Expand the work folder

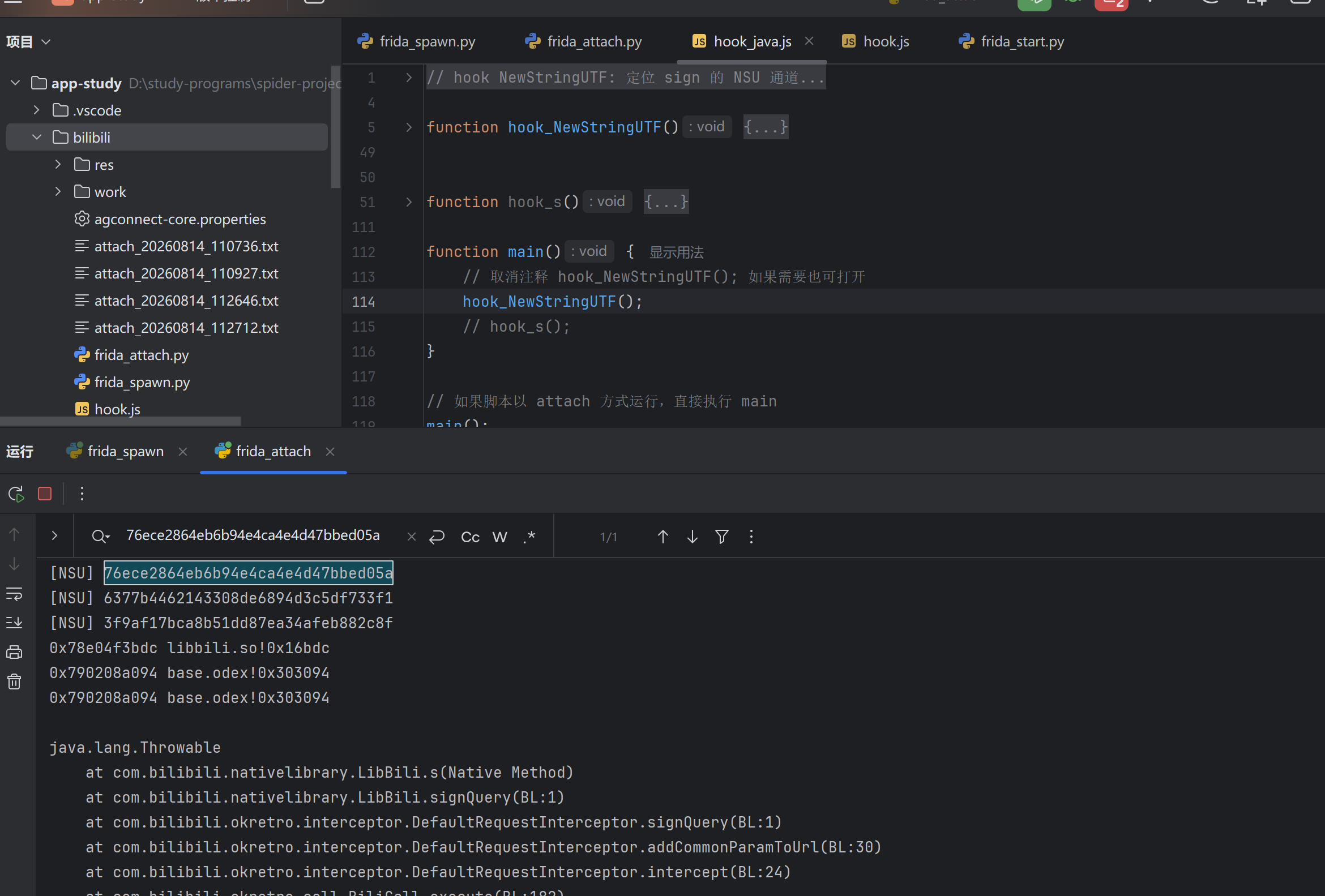click(x=58, y=192)
